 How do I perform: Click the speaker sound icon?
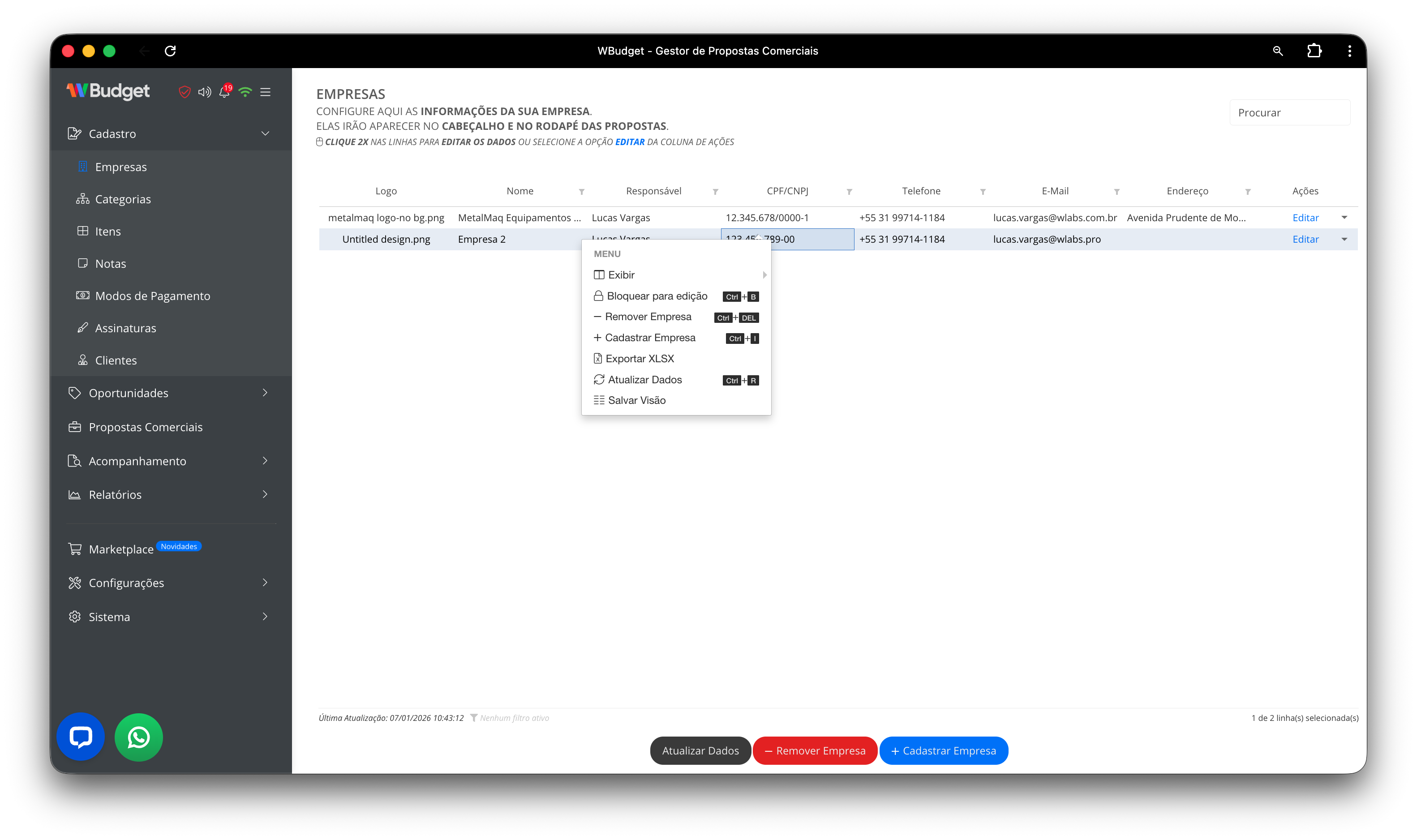[x=205, y=92]
